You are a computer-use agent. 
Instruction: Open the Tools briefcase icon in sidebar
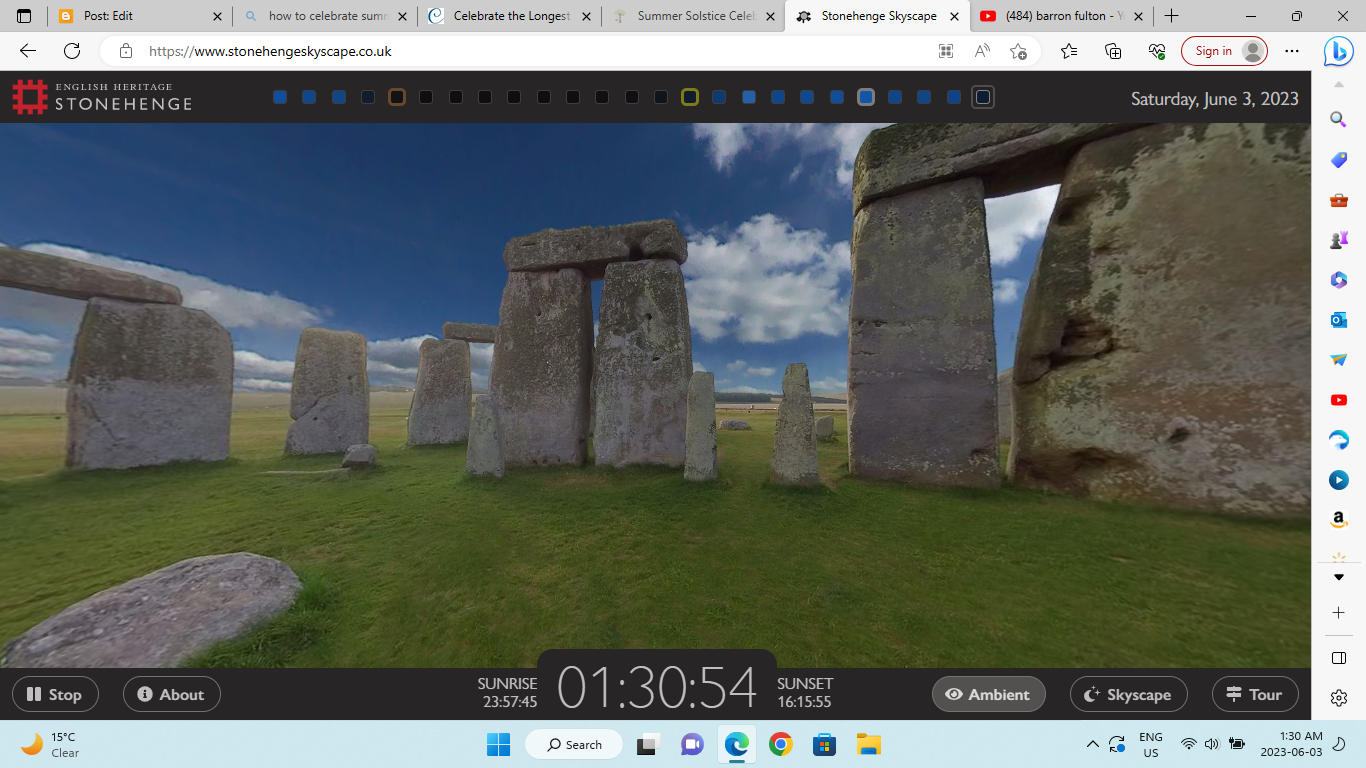click(1338, 200)
